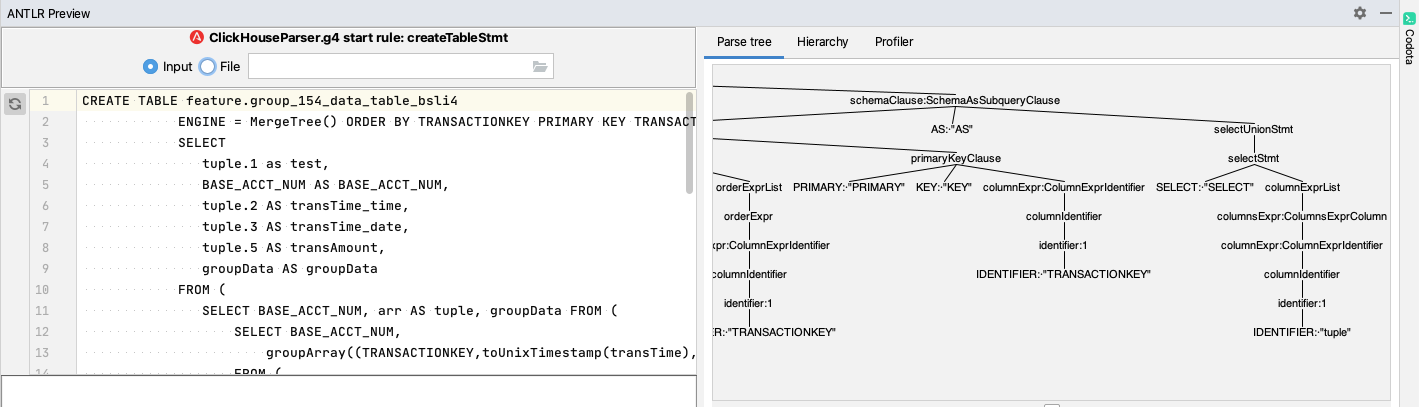The image size is (1419, 407).
Task: Select primaryKeyClause node
Action: [x=955, y=158]
